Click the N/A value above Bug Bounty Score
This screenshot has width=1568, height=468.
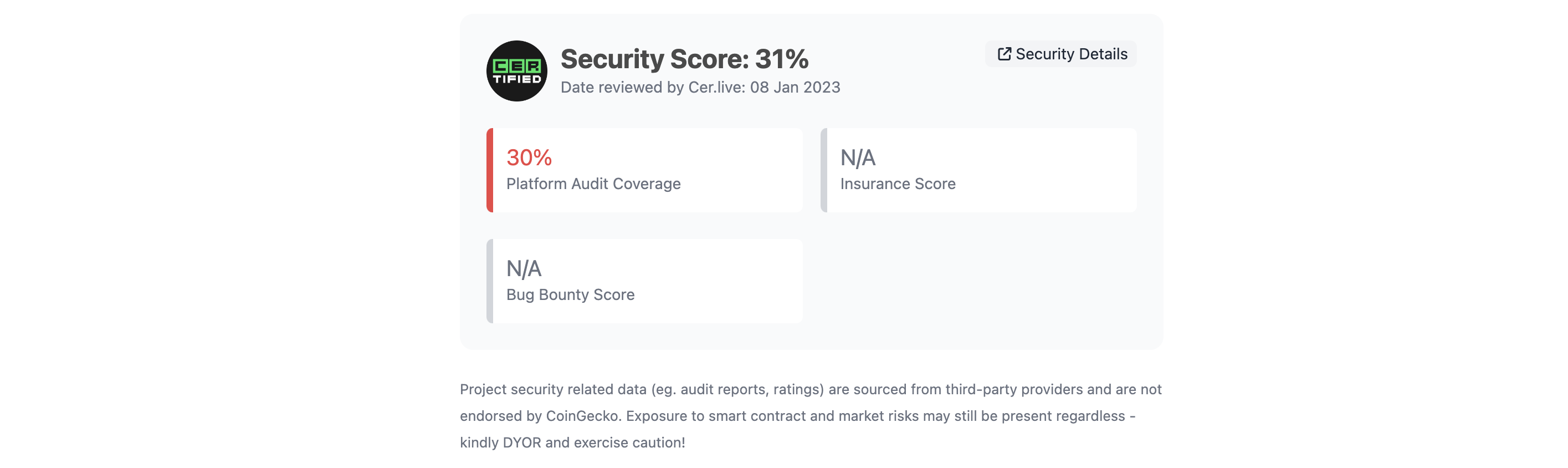click(x=524, y=269)
